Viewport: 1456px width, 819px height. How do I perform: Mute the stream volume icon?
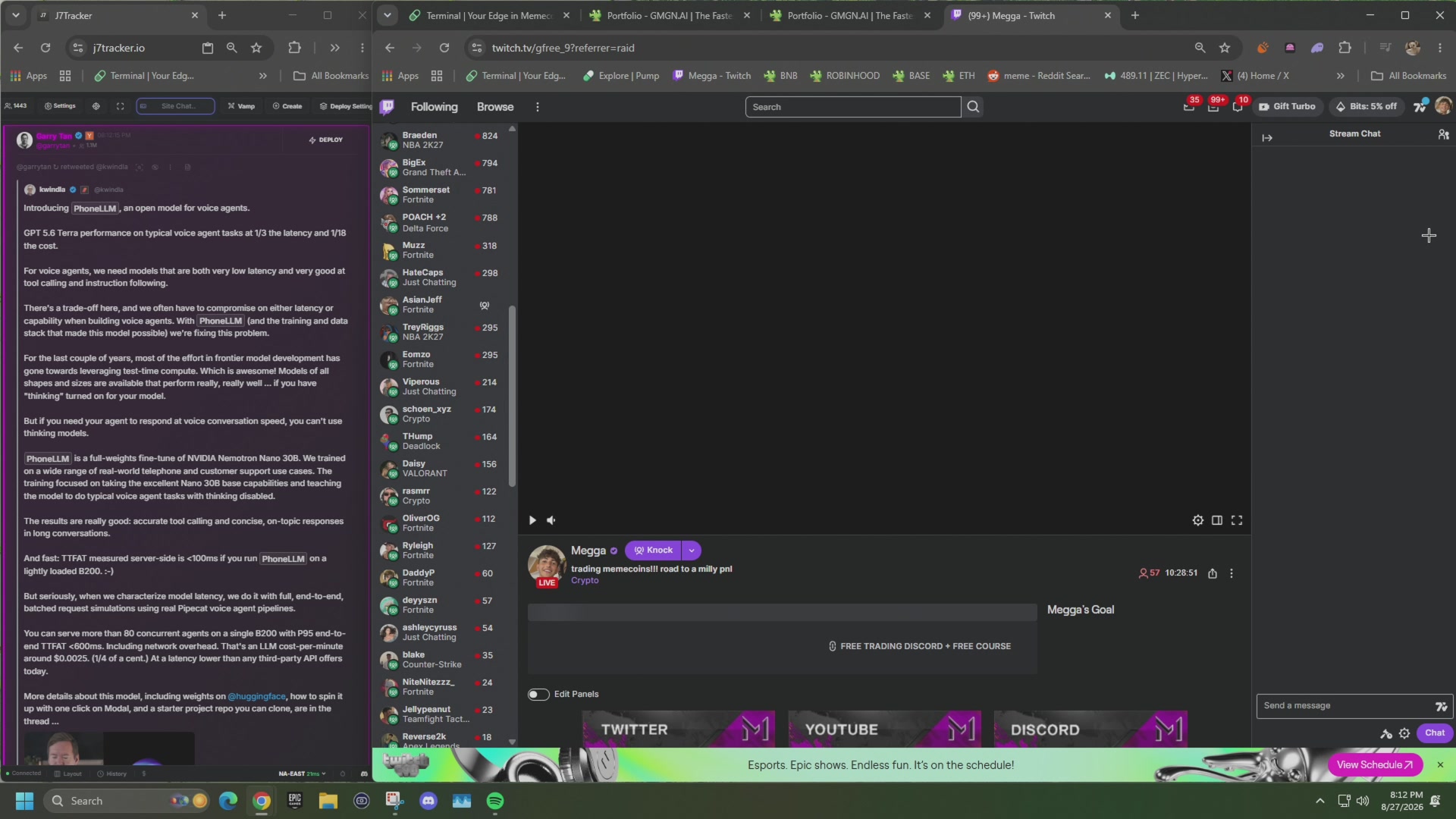click(551, 520)
